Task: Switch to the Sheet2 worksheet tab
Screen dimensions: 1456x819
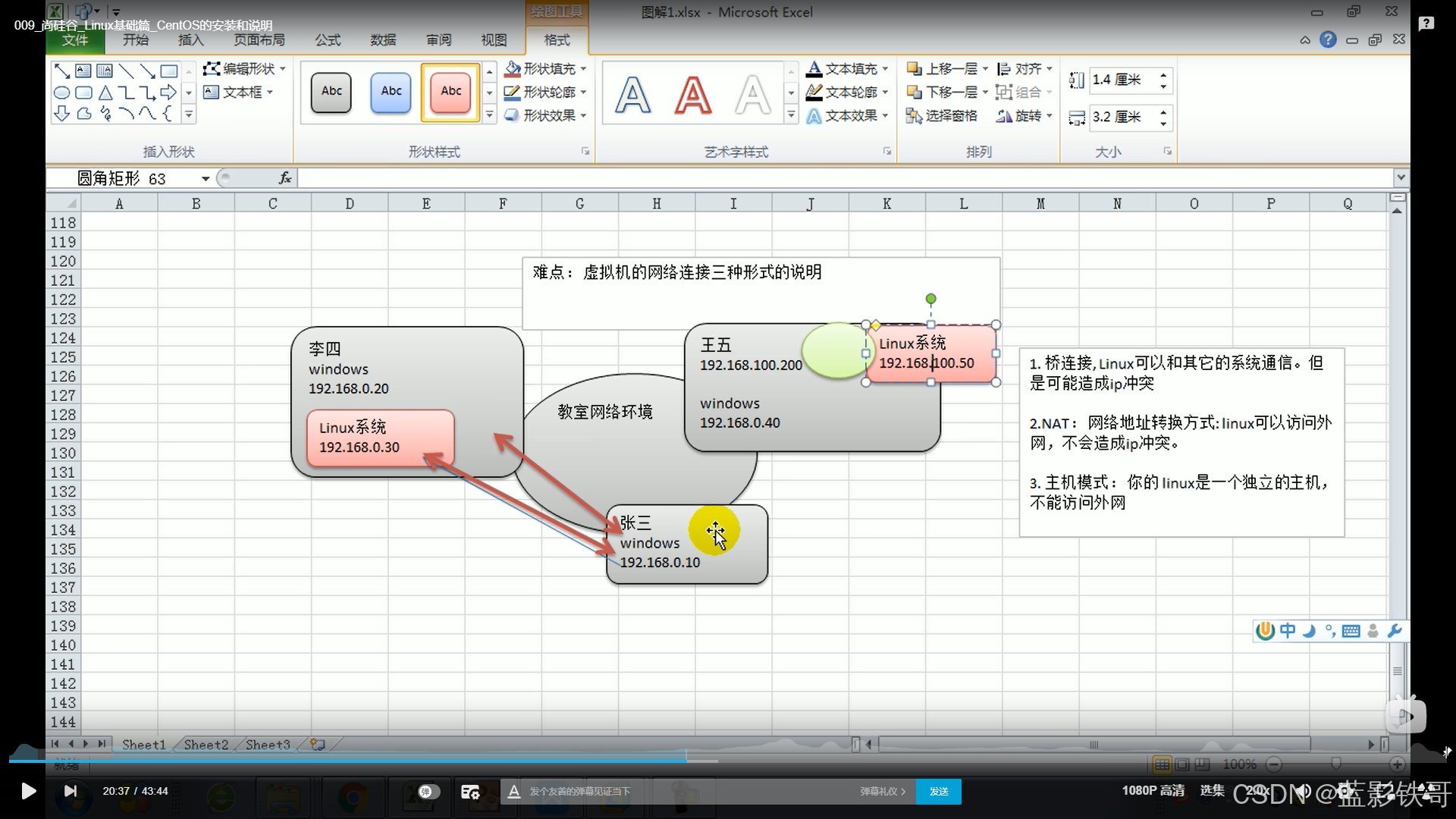Action: (x=206, y=745)
